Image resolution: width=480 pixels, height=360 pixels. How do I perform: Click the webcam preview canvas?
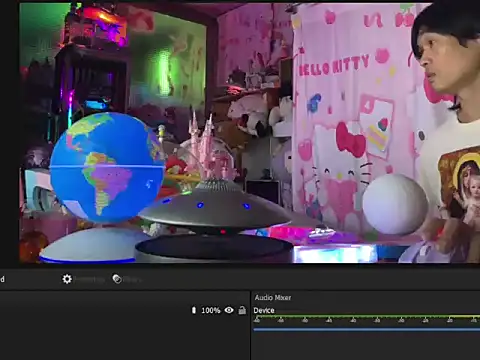(x=250, y=133)
